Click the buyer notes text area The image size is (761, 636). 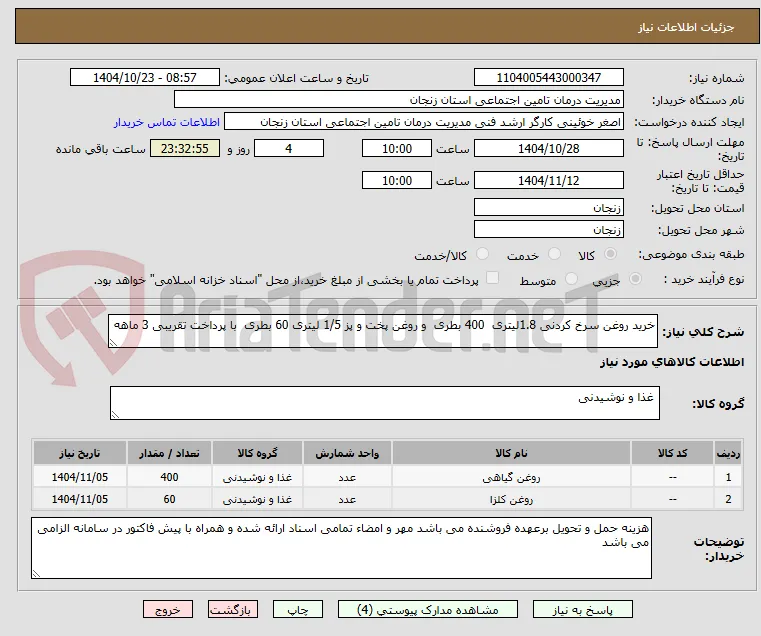point(341,548)
